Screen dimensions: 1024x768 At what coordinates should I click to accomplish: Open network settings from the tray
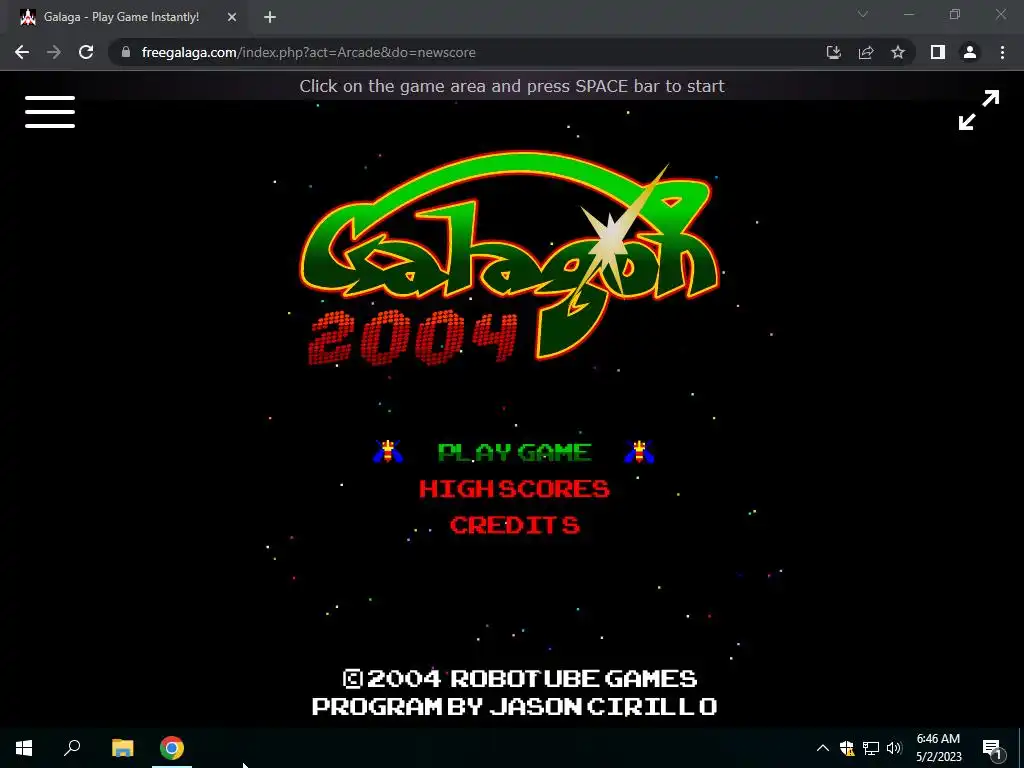871,748
